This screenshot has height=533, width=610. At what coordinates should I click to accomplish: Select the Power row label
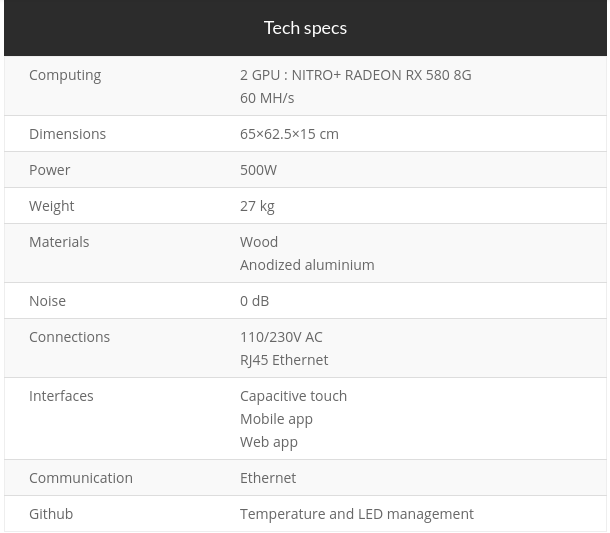[49, 170]
